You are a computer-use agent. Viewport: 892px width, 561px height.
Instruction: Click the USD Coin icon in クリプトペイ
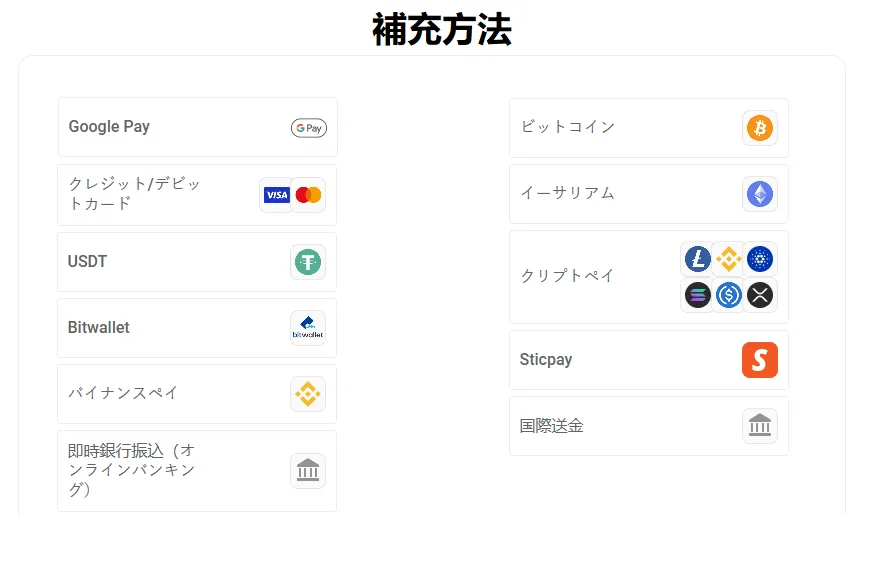(x=729, y=295)
